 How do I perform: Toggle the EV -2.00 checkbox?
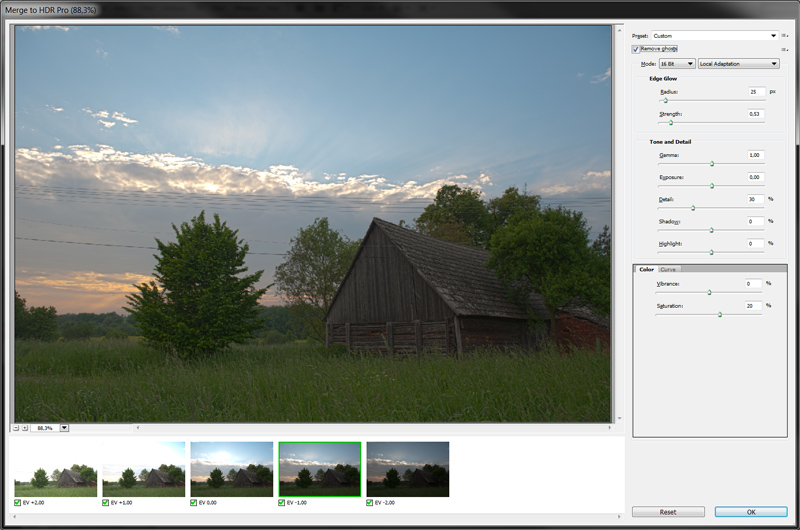click(370, 502)
